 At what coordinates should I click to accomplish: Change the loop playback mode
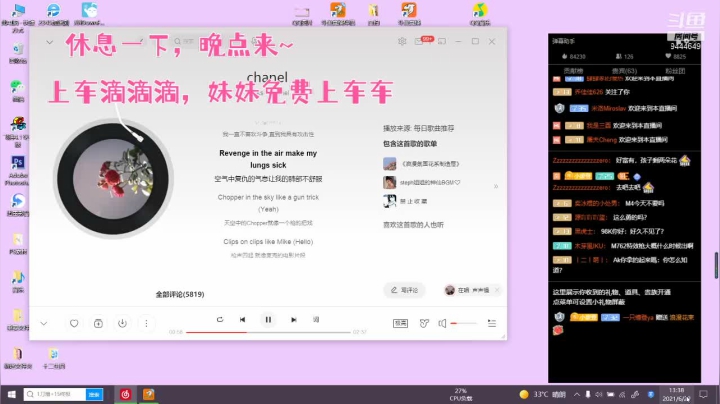(220, 320)
